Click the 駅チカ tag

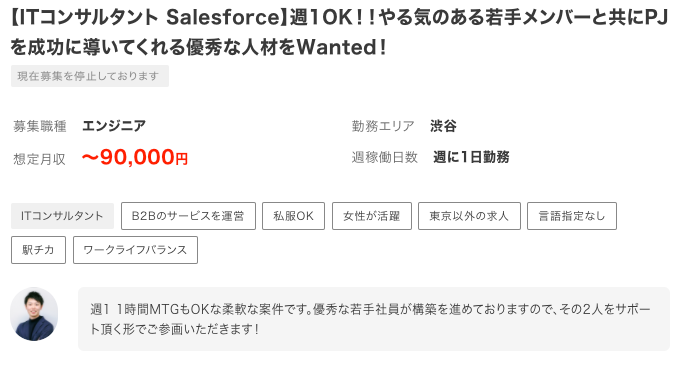38,250
